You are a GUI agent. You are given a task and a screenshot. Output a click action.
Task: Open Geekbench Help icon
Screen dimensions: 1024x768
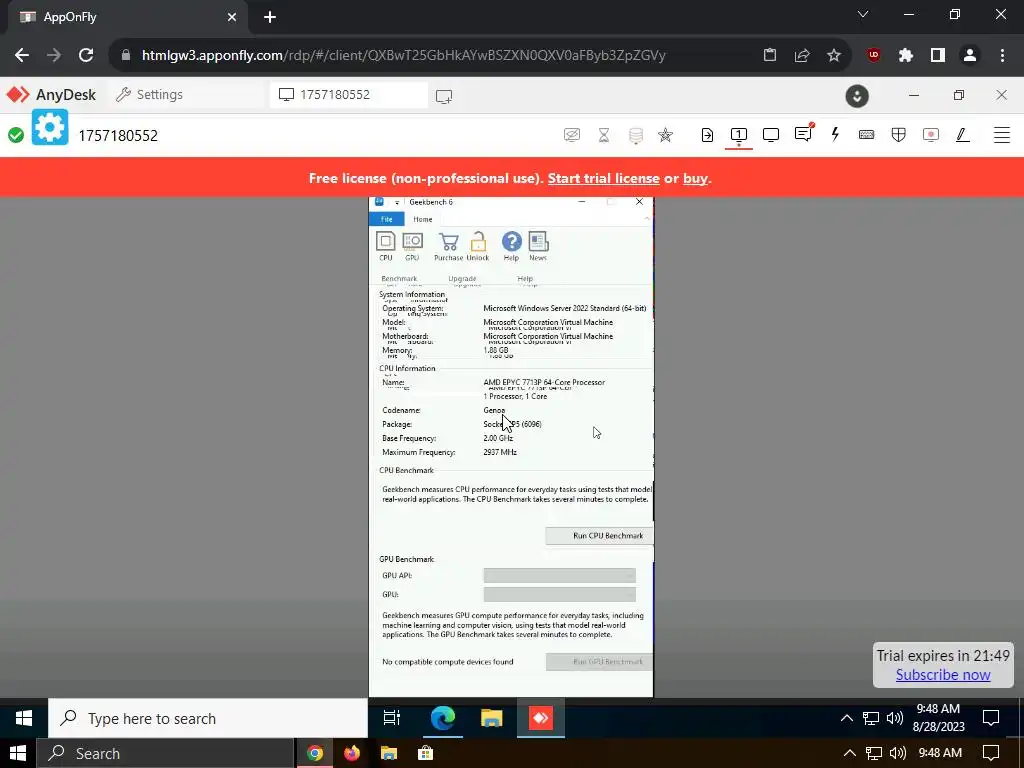click(x=511, y=246)
